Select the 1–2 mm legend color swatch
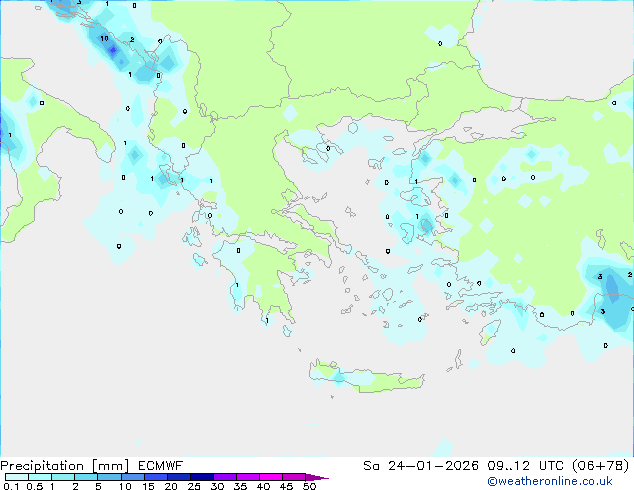Image resolution: width=634 pixels, height=490 pixels. tap(63, 477)
